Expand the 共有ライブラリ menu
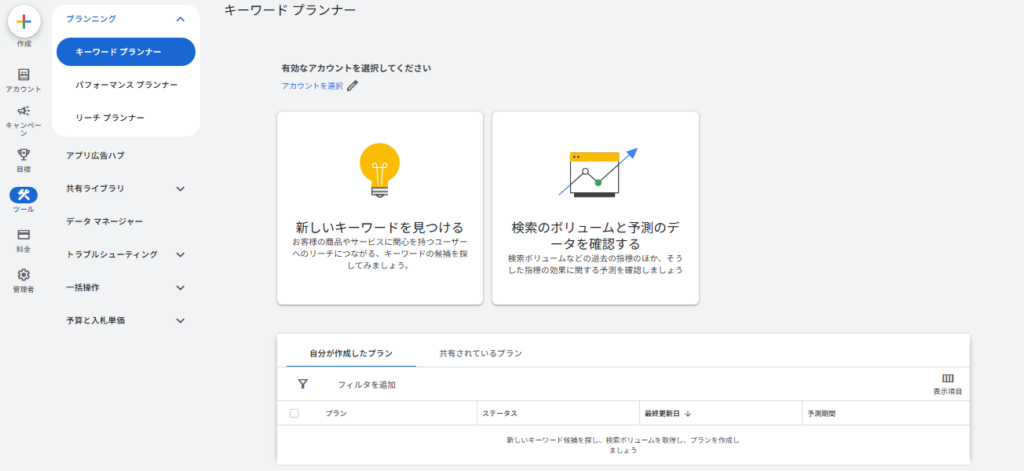1024x471 pixels. 180,188
